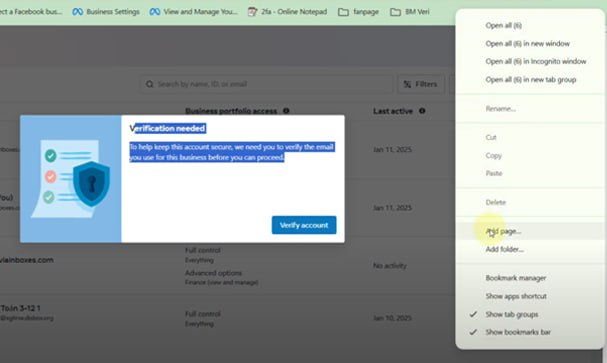Click the 'Finance (view and manage)' text
Viewport: 607px width, 363px height.
(221, 283)
